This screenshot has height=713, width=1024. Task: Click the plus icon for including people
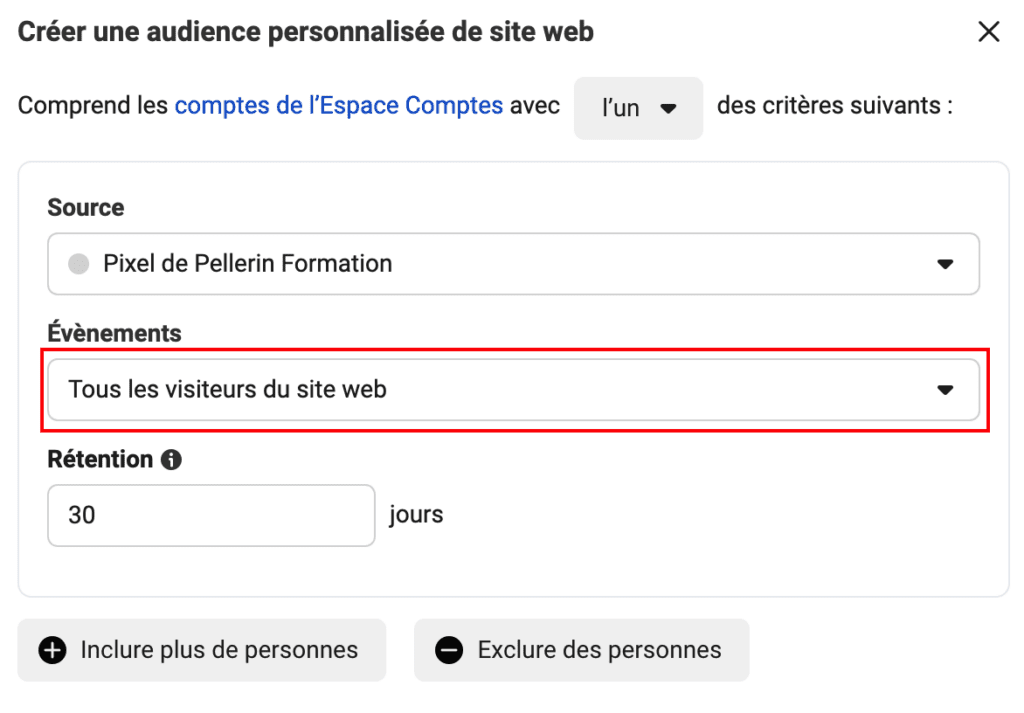coord(52,650)
